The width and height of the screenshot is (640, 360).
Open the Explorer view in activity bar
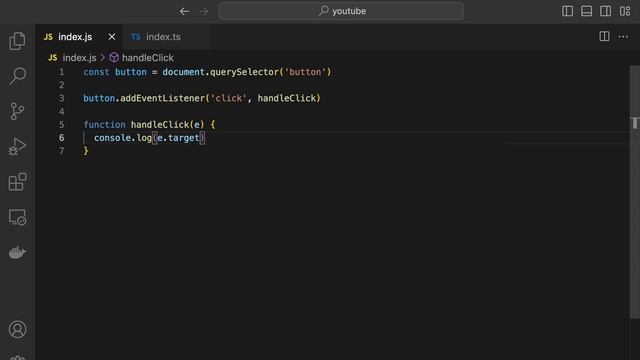pos(17,41)
